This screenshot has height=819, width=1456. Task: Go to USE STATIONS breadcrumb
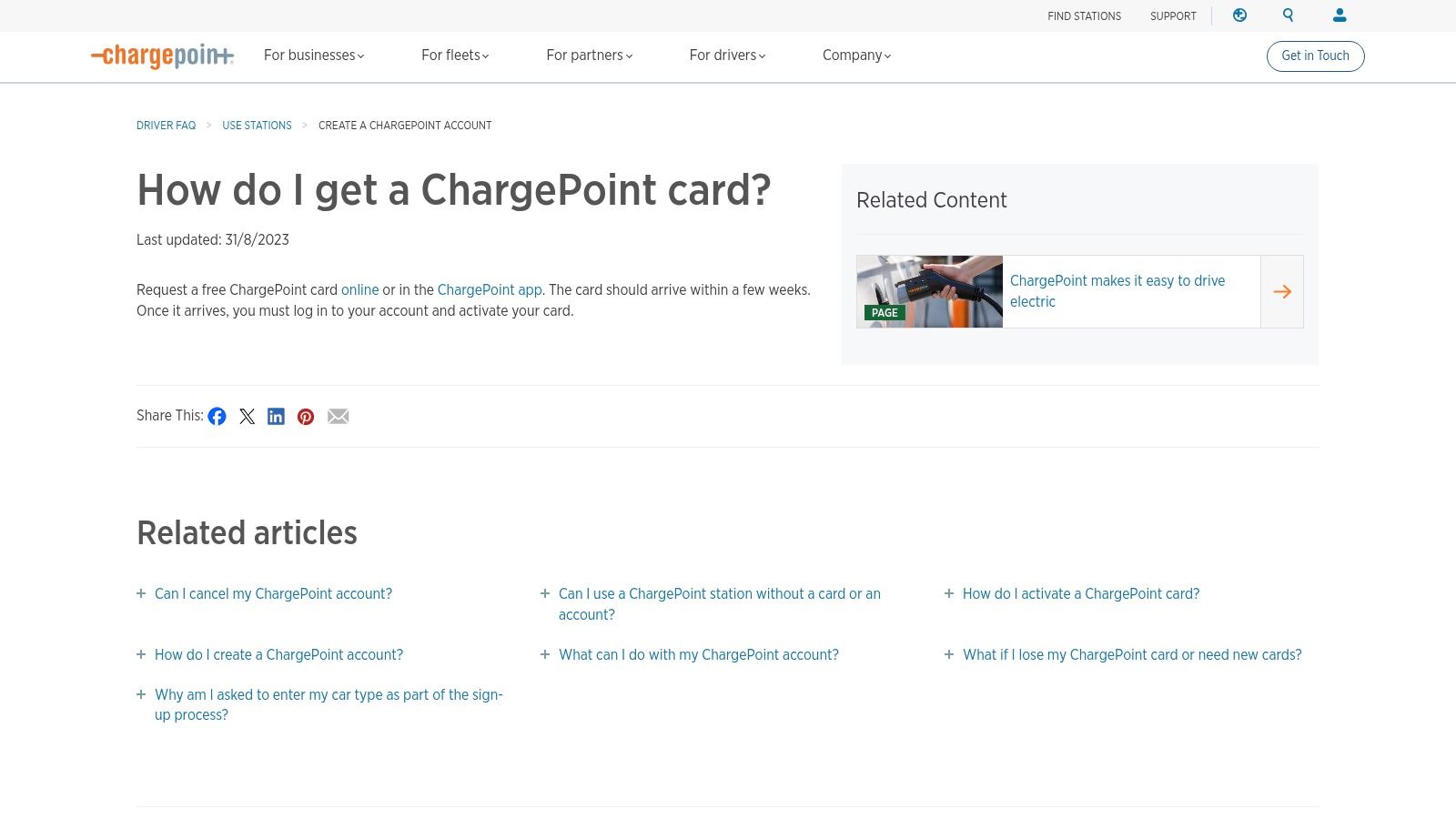coord(257,125)
